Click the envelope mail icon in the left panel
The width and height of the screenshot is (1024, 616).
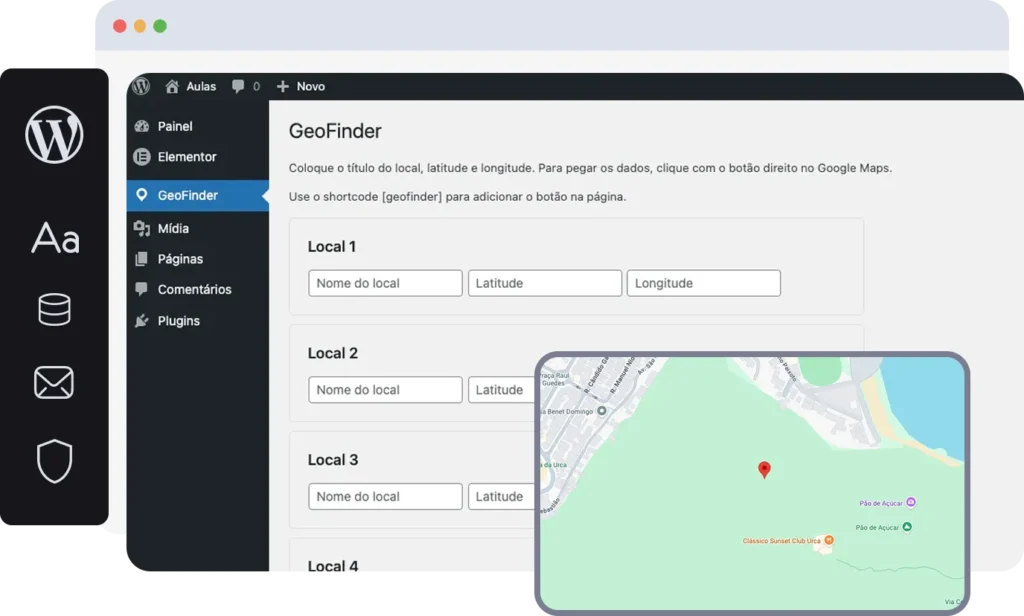pos(54,382)
